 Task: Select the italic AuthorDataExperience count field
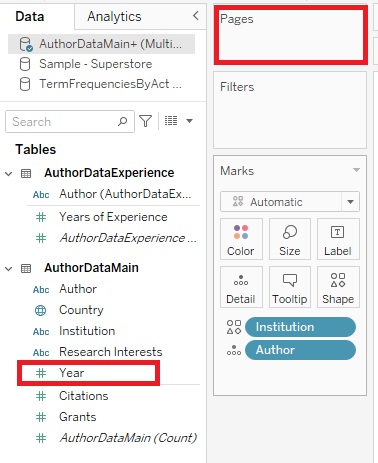(x=128, y=238)
